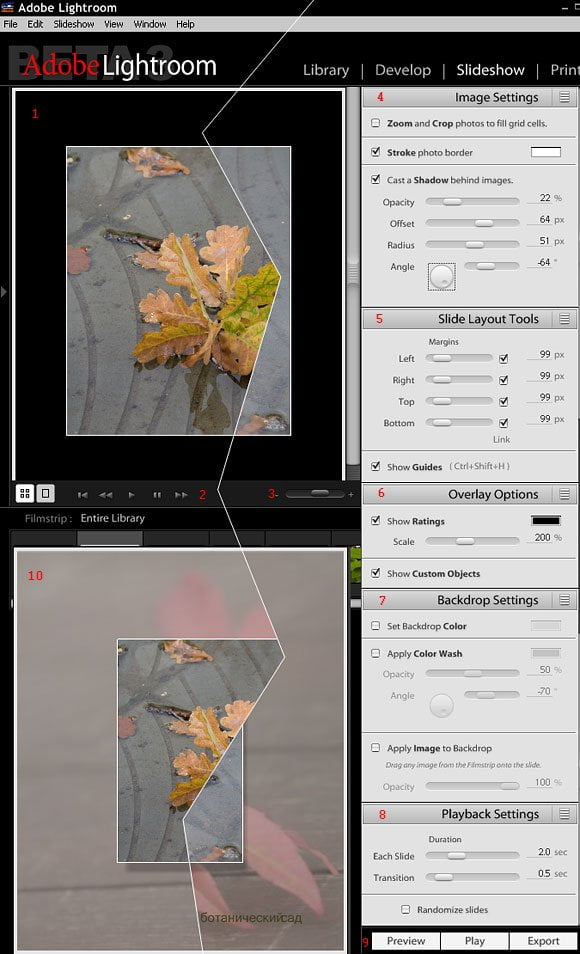The width and height of the screenshot is (580, 954).
Task: Pick stroke border white color swatch
Action: (546, 152)
